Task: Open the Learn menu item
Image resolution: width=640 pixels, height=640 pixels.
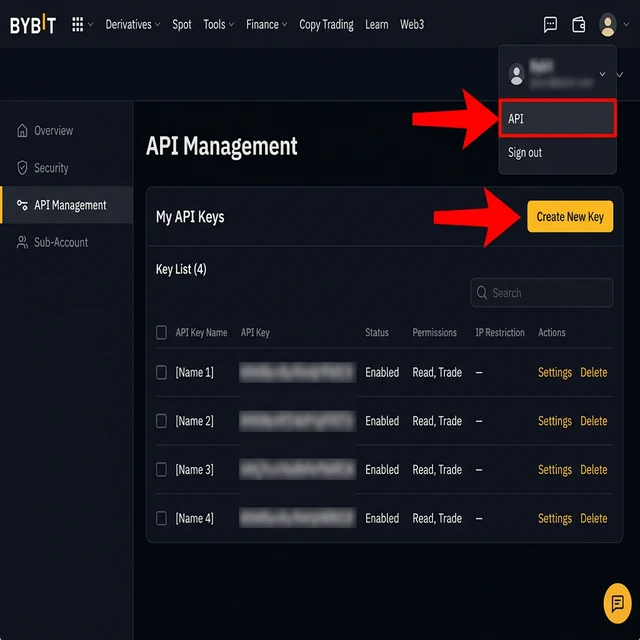Action: (x=376, y=24)
